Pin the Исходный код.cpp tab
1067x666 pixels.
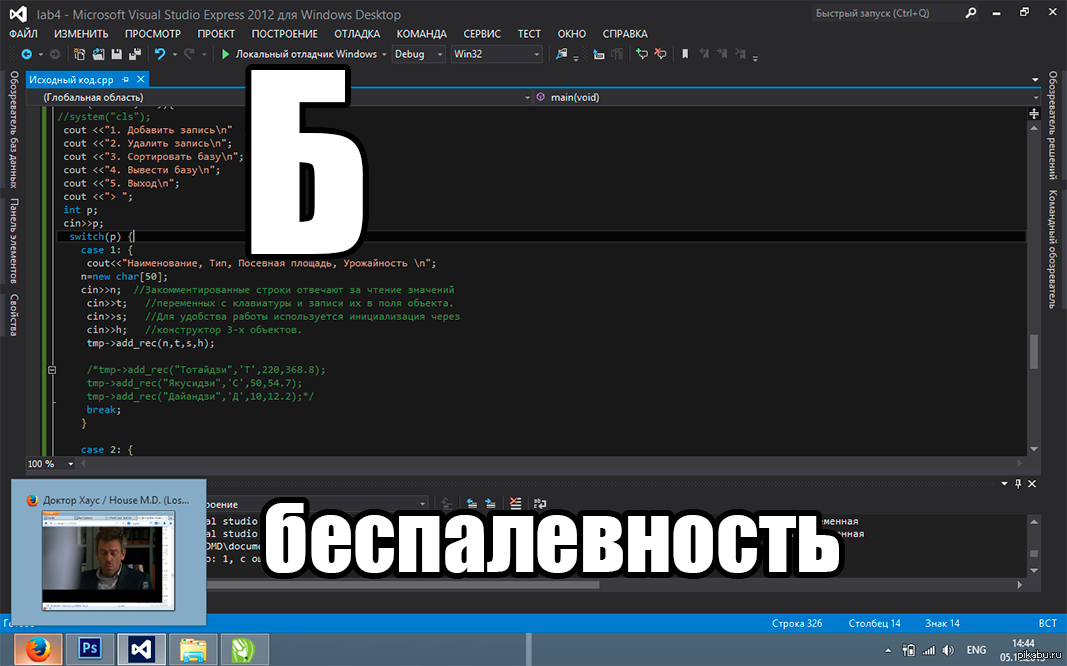[x=125, y=80]
